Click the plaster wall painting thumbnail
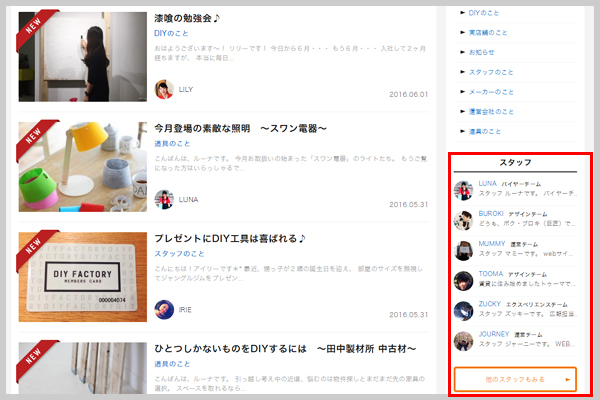The width and height of the screenshot is (600, 400). click(83, 57)
